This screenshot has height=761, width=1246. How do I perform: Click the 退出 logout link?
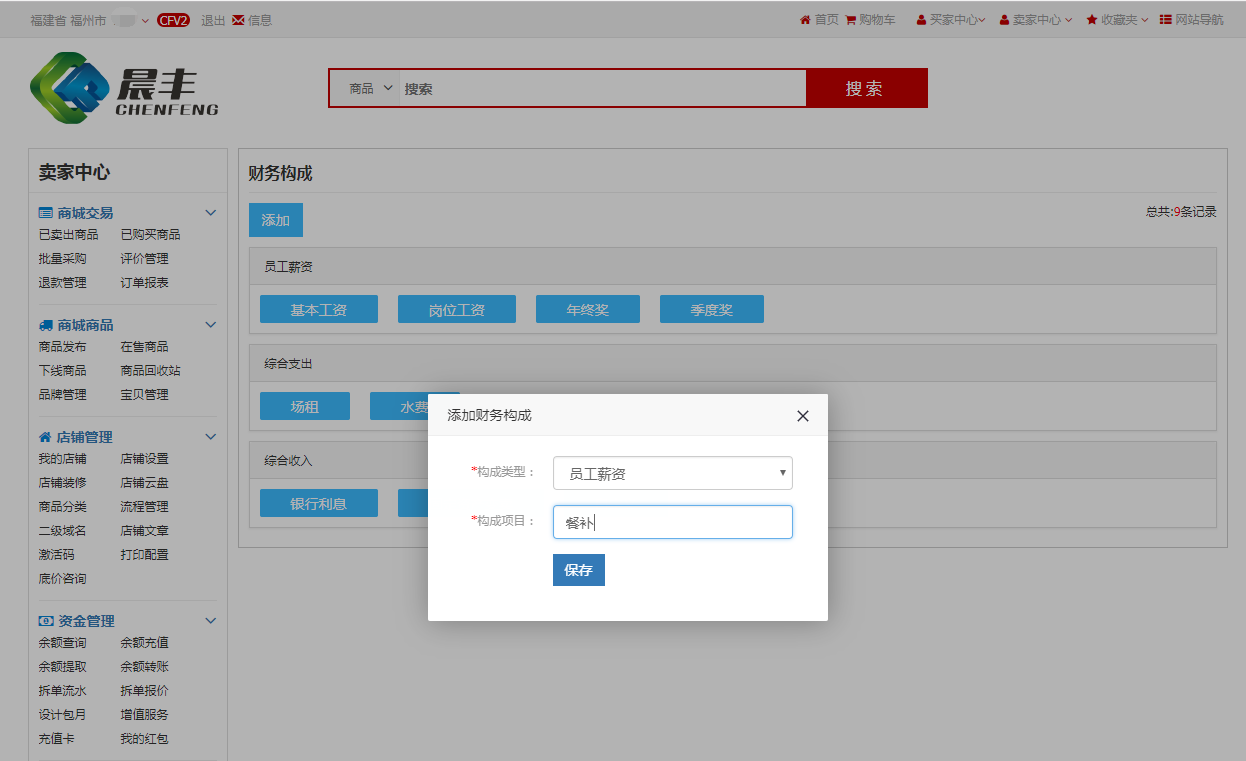(213, 20)
